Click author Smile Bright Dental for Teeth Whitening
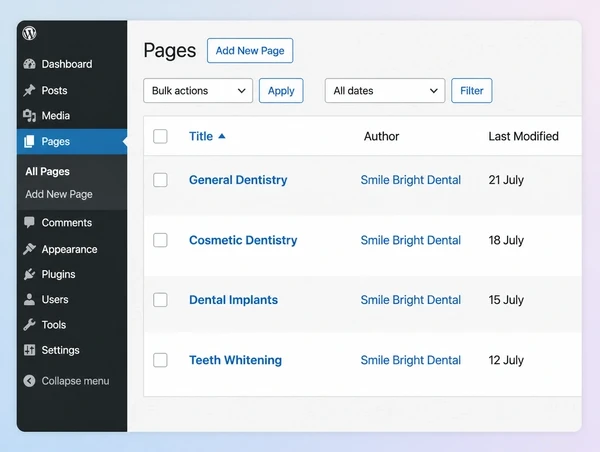600x452 pixels. point(411,360)
